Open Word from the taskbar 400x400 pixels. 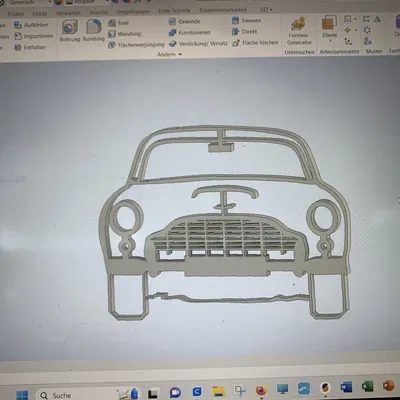point(346,387)
